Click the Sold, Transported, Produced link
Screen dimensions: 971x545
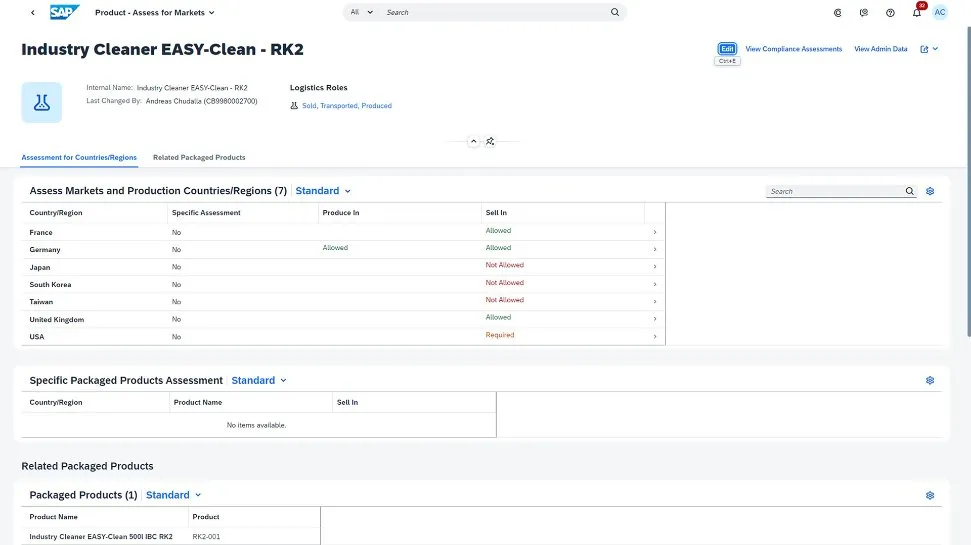(347, 106)
